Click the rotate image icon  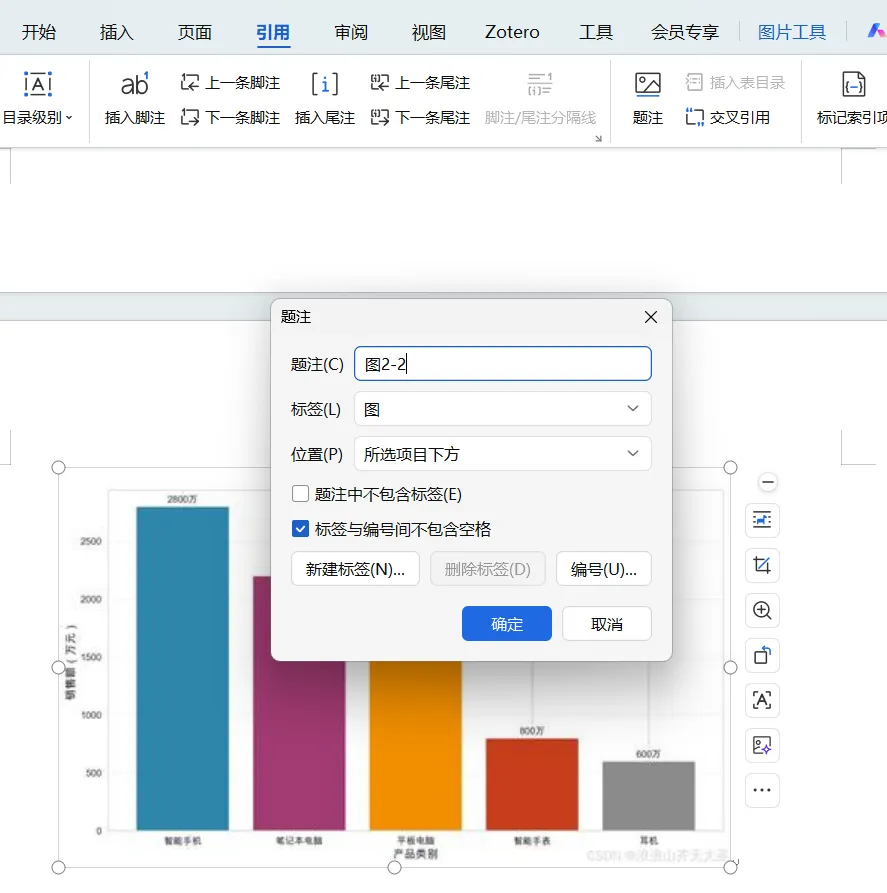(762, 655)
